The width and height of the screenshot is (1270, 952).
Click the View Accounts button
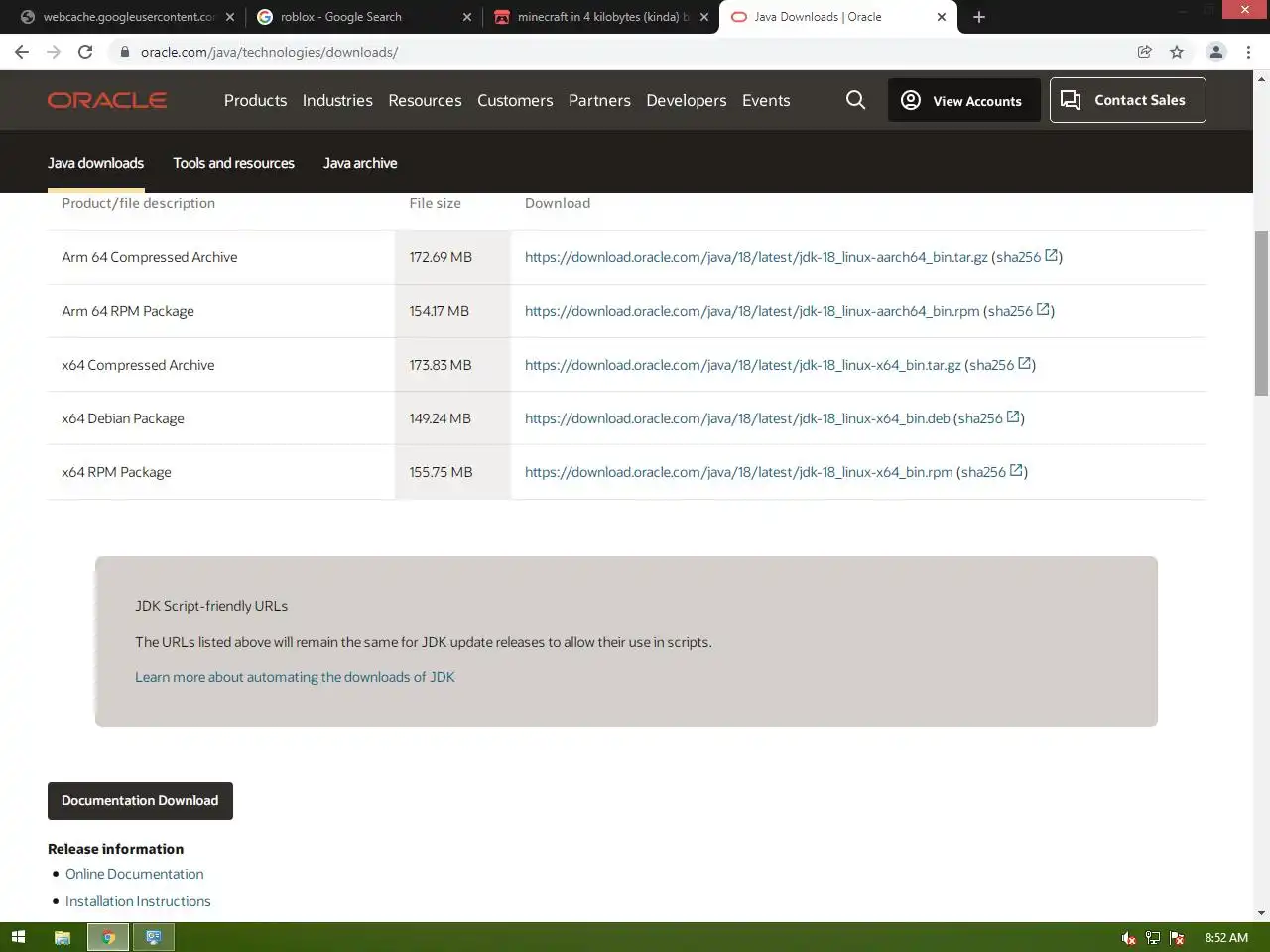tap(963, 100)
